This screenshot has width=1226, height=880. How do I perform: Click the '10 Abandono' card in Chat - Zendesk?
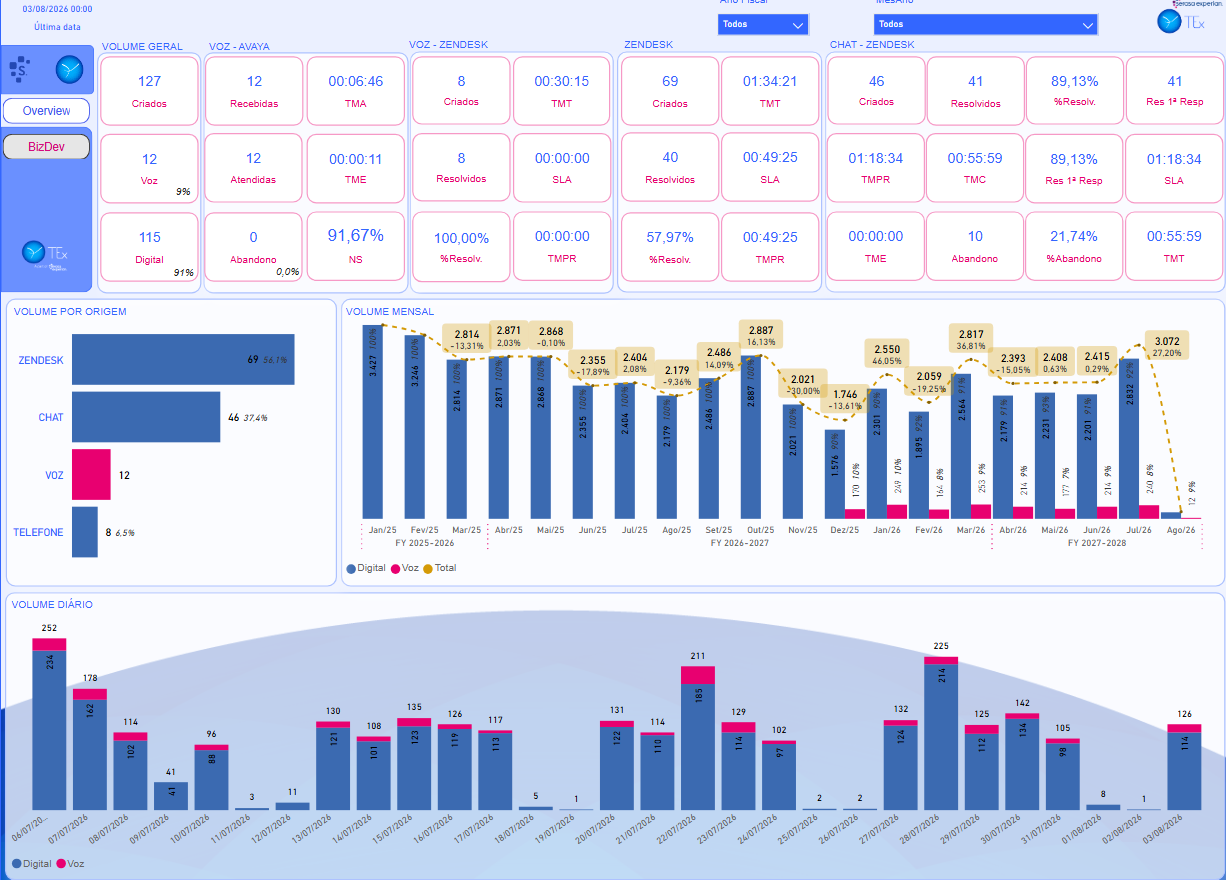pos(976,247)
